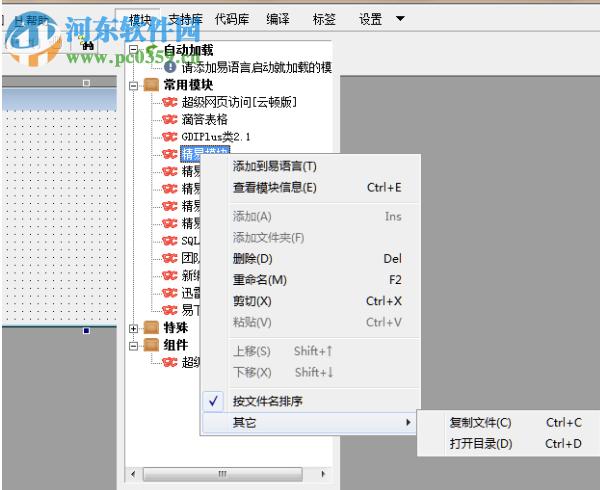This screenshot has height=490, width=600.
Task: Click the horizontal scrollbar right arrow
Action: (323, 474)
